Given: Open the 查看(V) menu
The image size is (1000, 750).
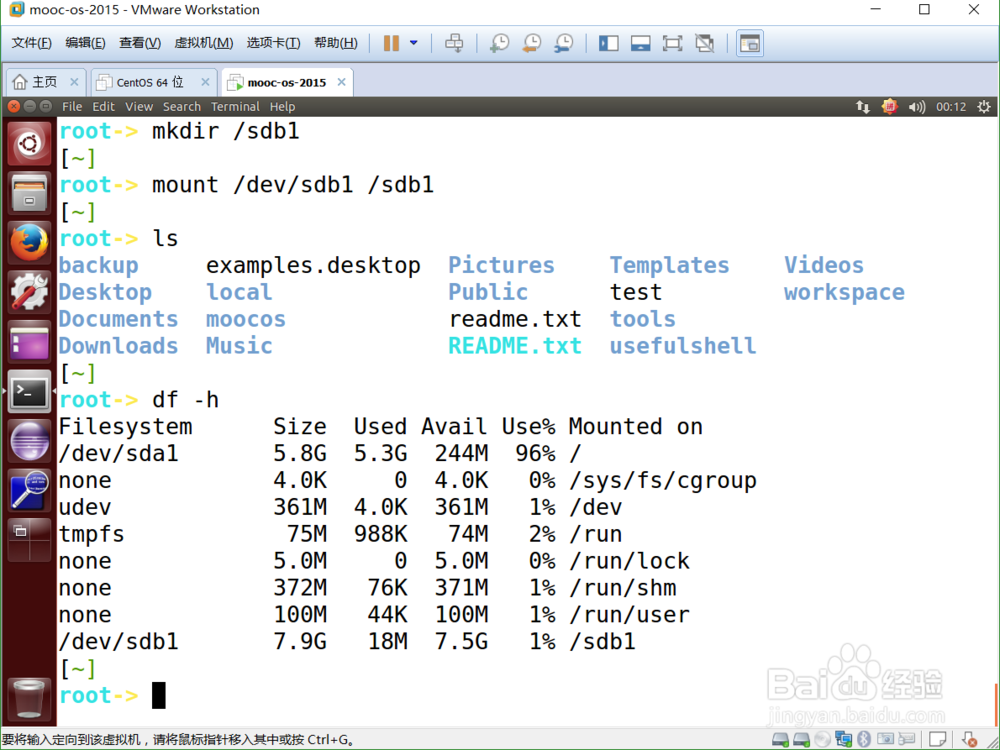Looking at the screenshot, I should tap(140, 43).
